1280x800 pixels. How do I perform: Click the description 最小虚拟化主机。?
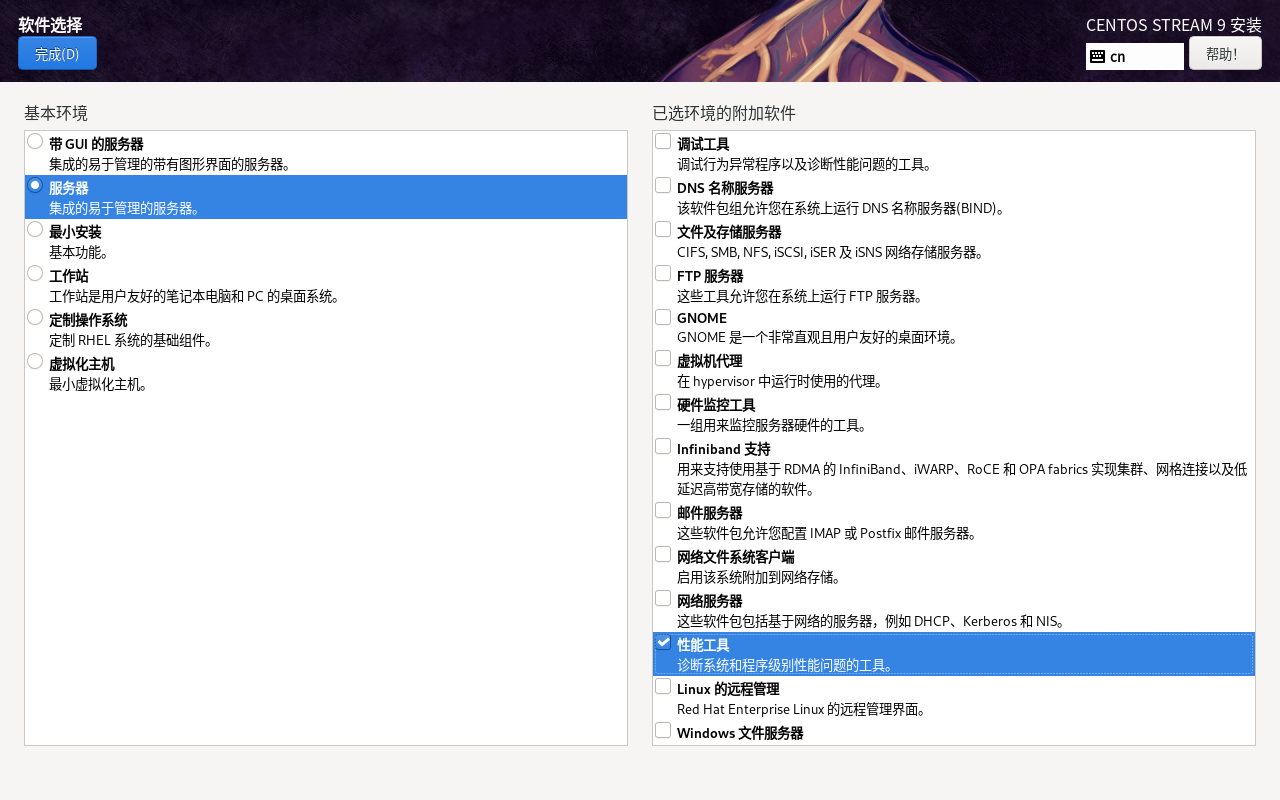pyautogui.click(x=99, y=384)
